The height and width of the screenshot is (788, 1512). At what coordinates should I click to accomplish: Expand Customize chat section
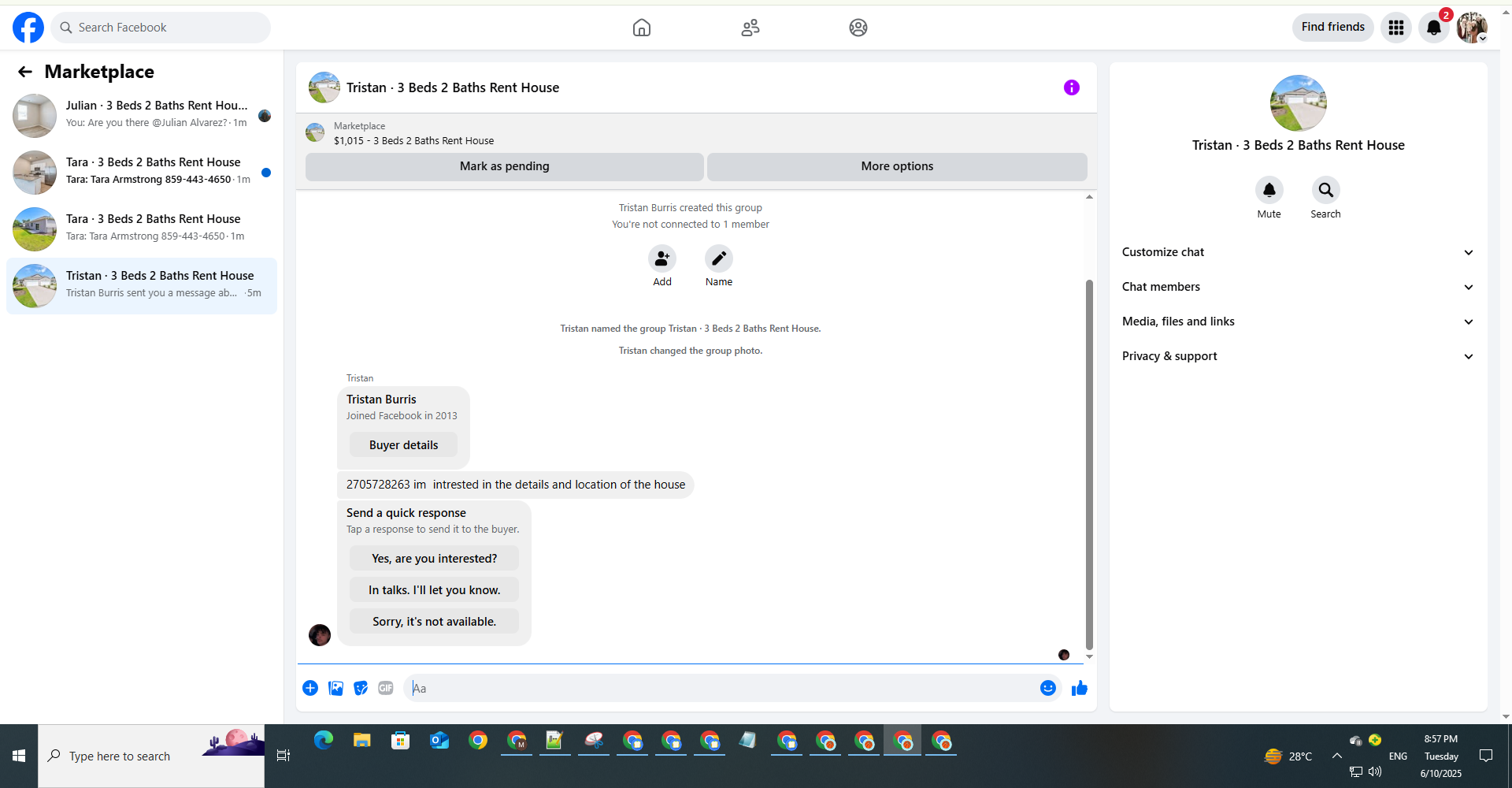(1298, 252)
